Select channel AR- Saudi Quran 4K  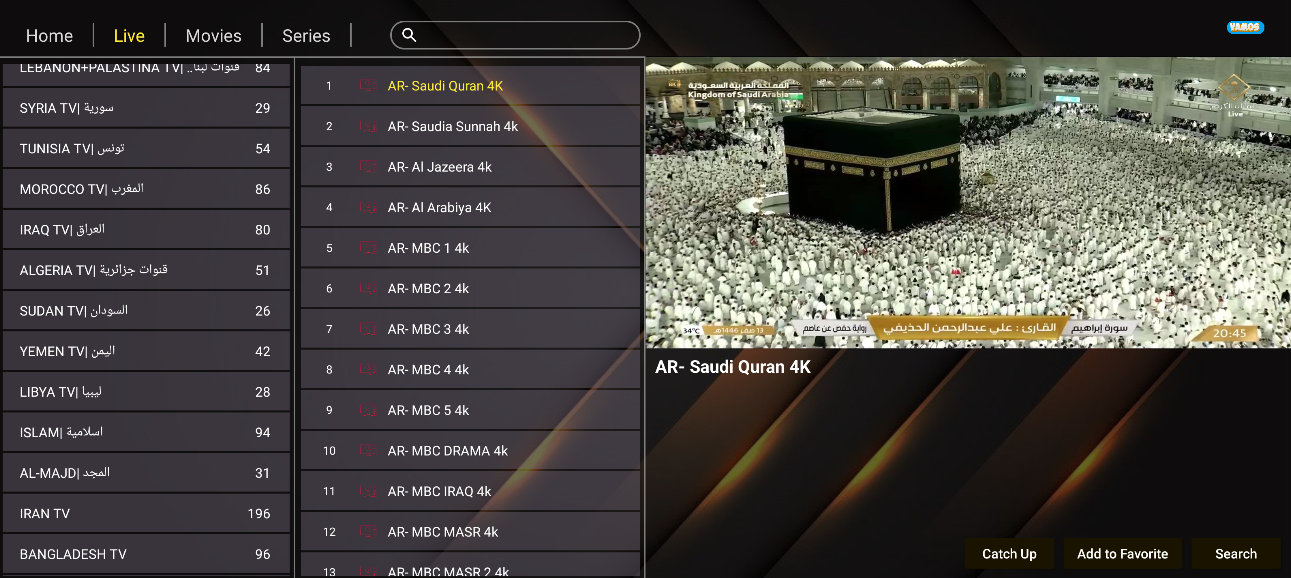[470, 86]
